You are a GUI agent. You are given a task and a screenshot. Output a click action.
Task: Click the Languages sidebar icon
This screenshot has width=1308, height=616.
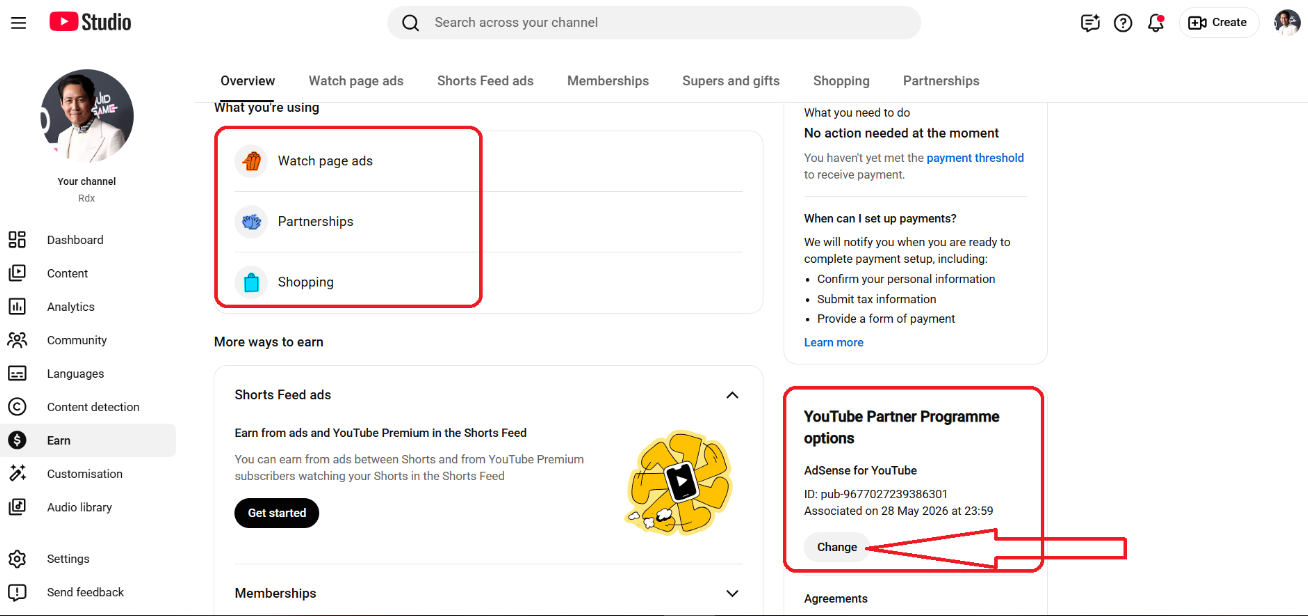click(x=17, y=374)
